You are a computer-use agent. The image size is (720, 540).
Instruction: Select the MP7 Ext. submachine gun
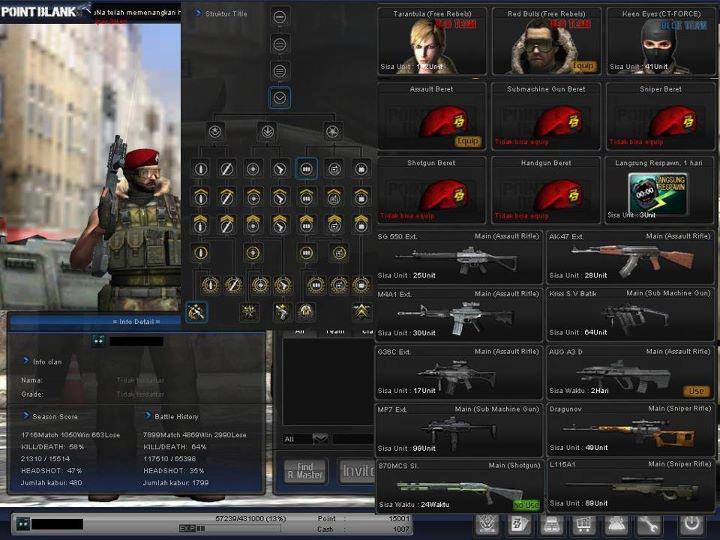click(459, 430)
